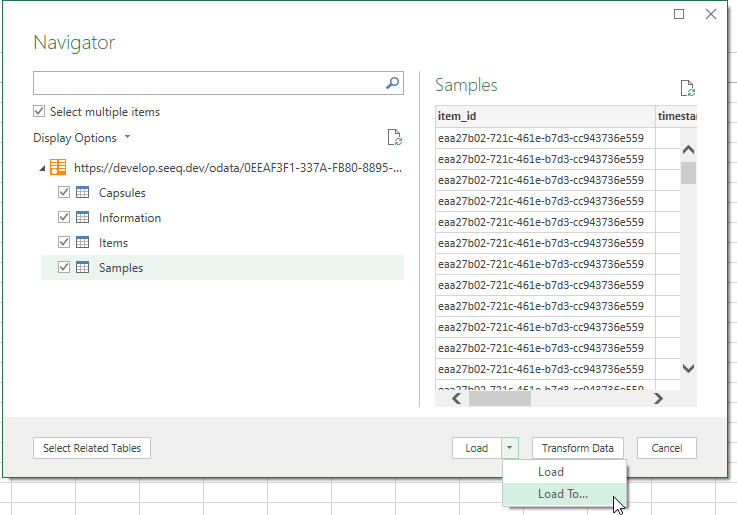Screen dimensions: 737x515
Task: Click the Samples table icon
Action: pos(82,268)
